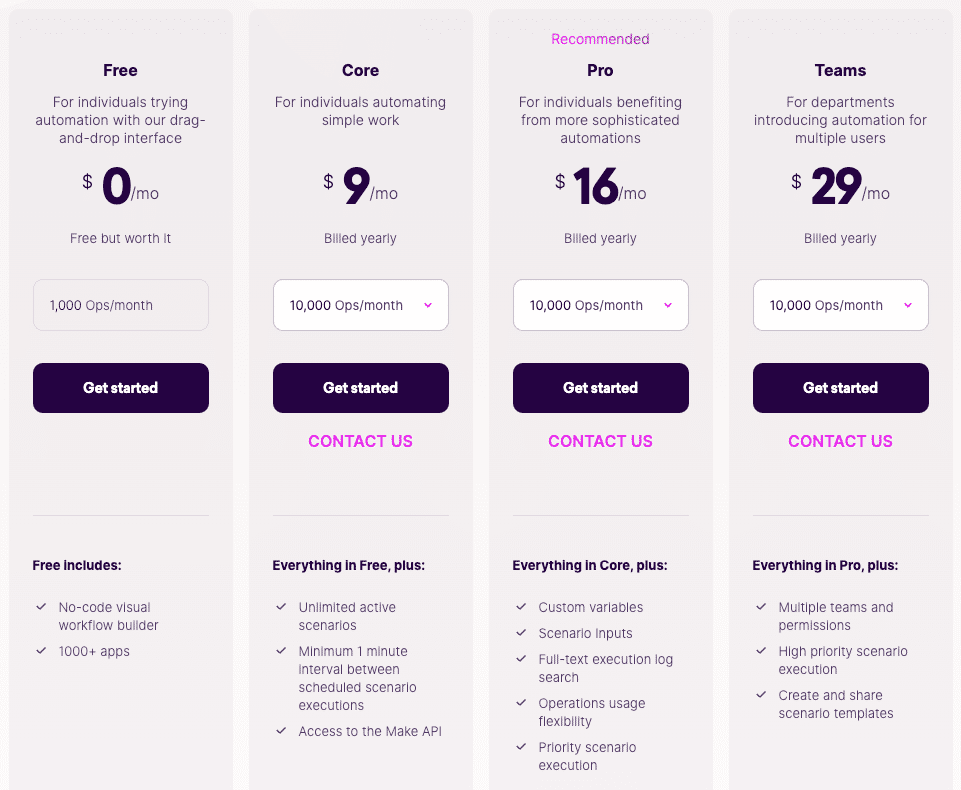Expand the Teams plan Ops/month selector
Screen dimensions: 961x790
point(840,305)
